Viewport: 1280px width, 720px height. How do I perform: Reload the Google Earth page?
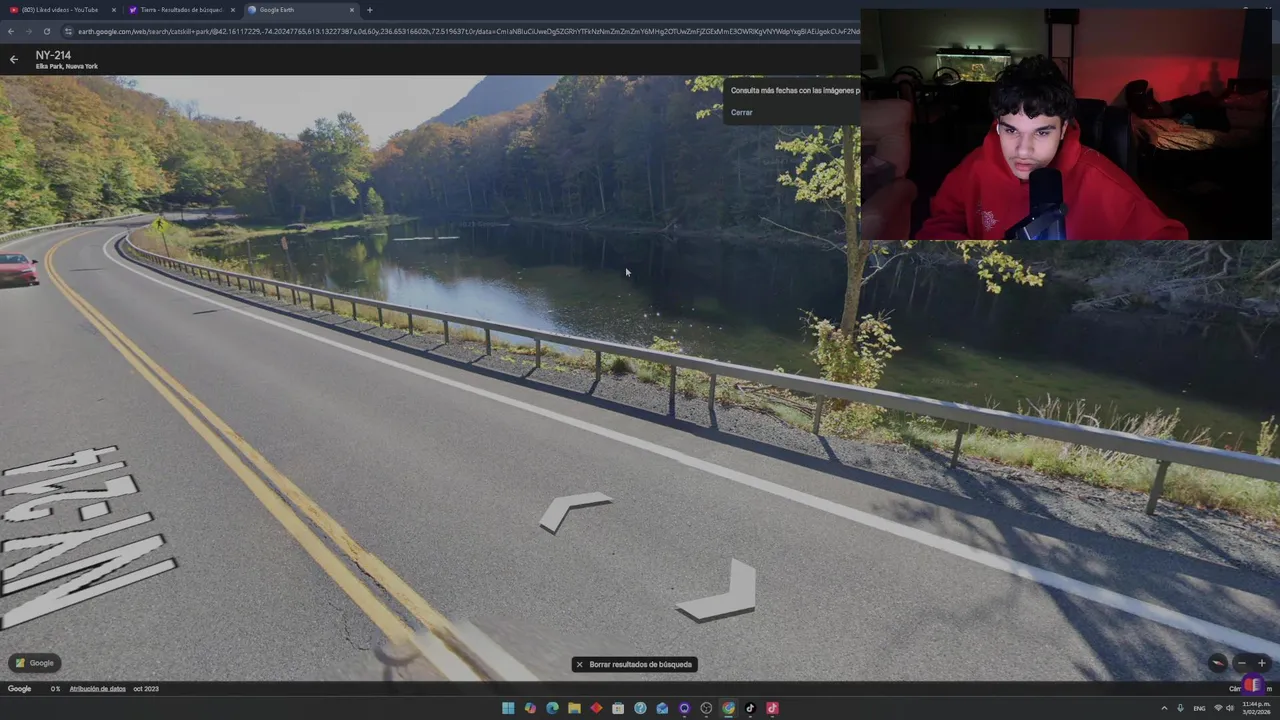pos(46,31)
